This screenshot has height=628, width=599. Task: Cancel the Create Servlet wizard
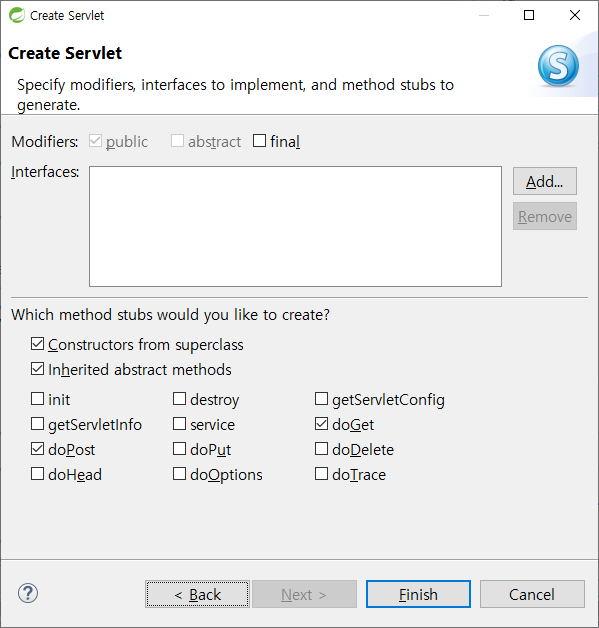point(532,594)
